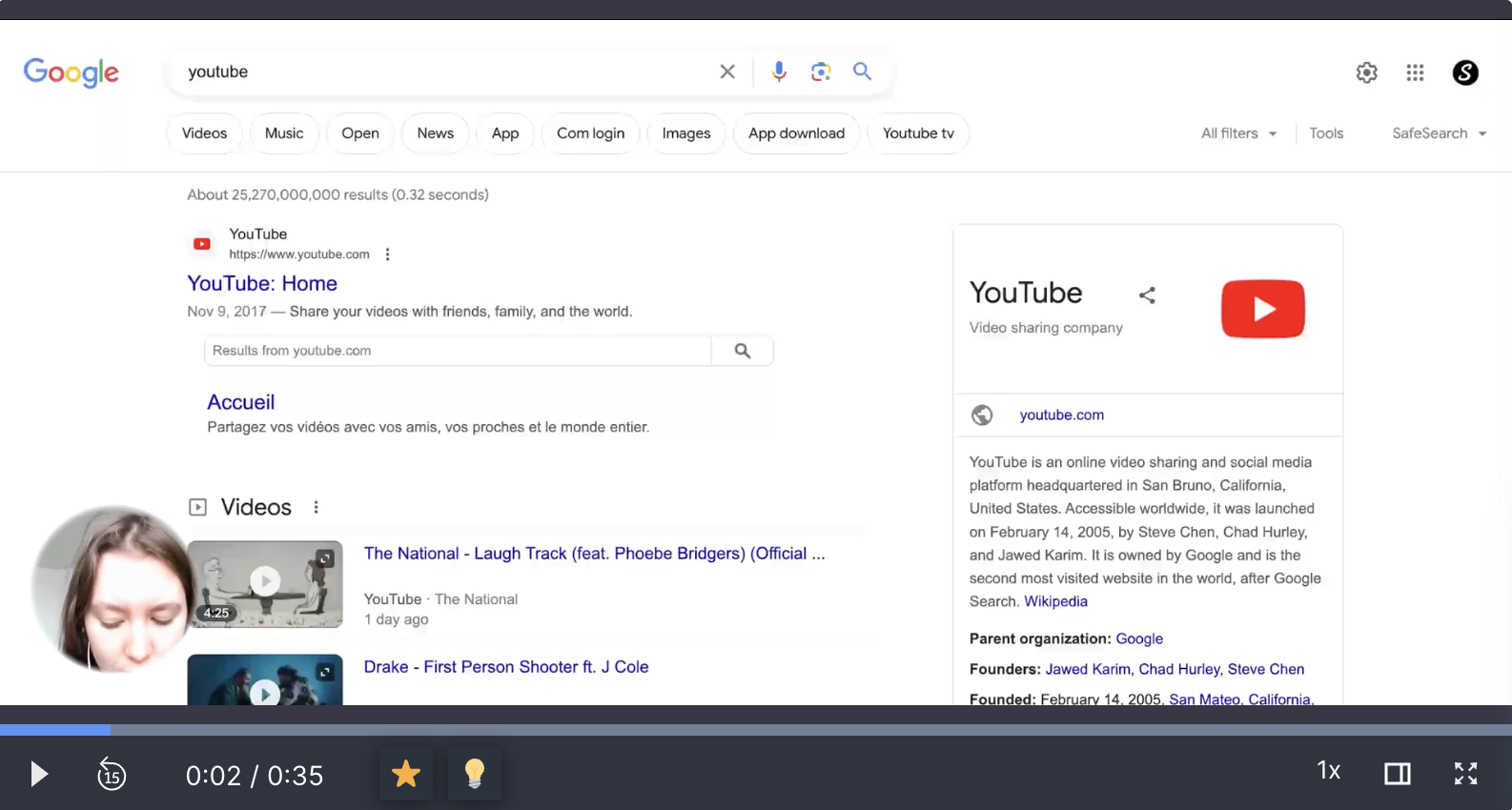1512x810 pixels.
Task: Open Chad Hurley founder link
Action: click(1179, 669)
